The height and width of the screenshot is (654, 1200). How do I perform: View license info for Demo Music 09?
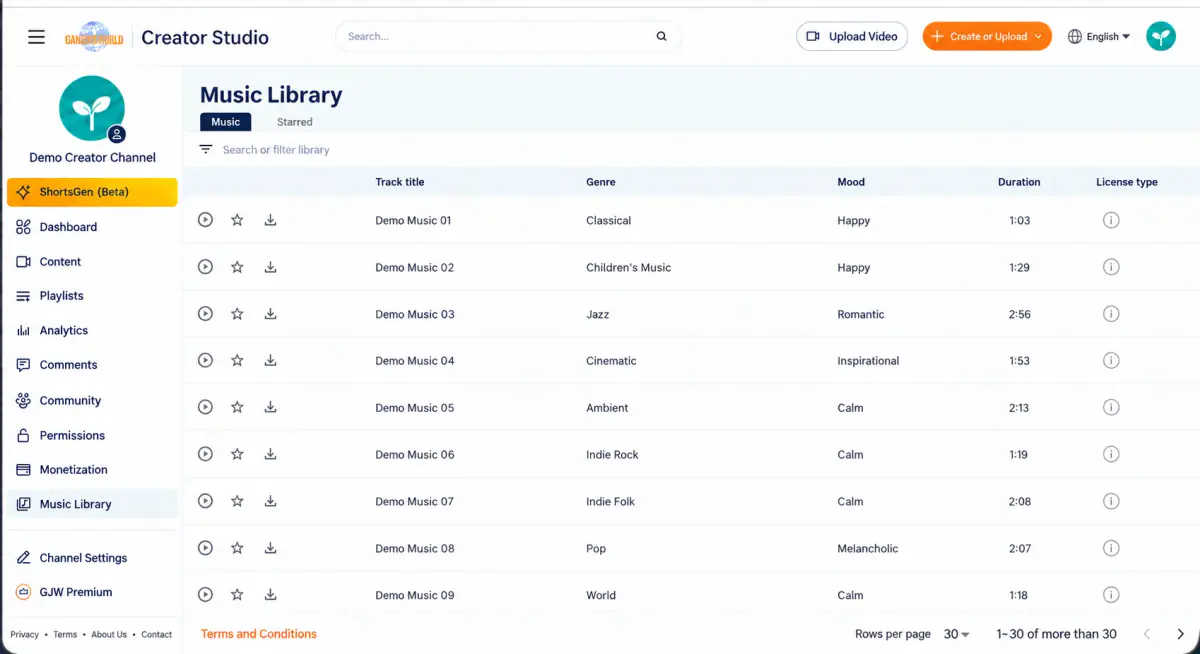(1110, 594)
